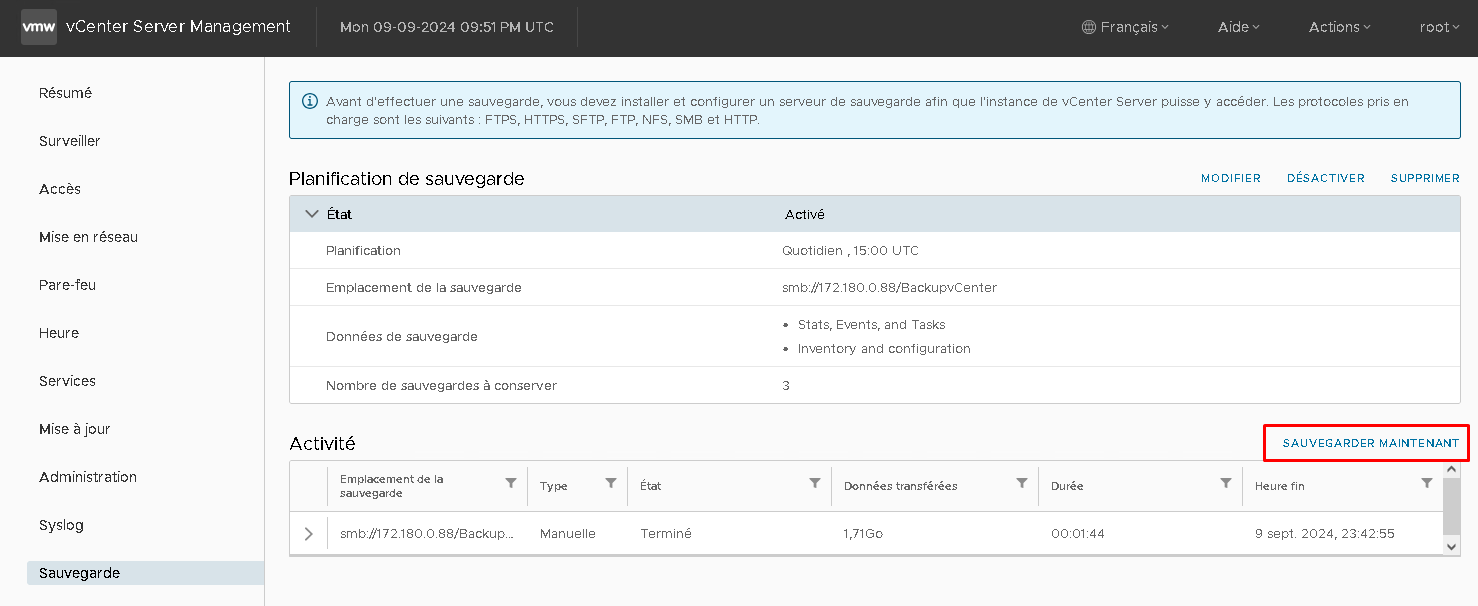Open the Français language dropdown
This screenshot has width=1478, height=606.
(1125, 27)
